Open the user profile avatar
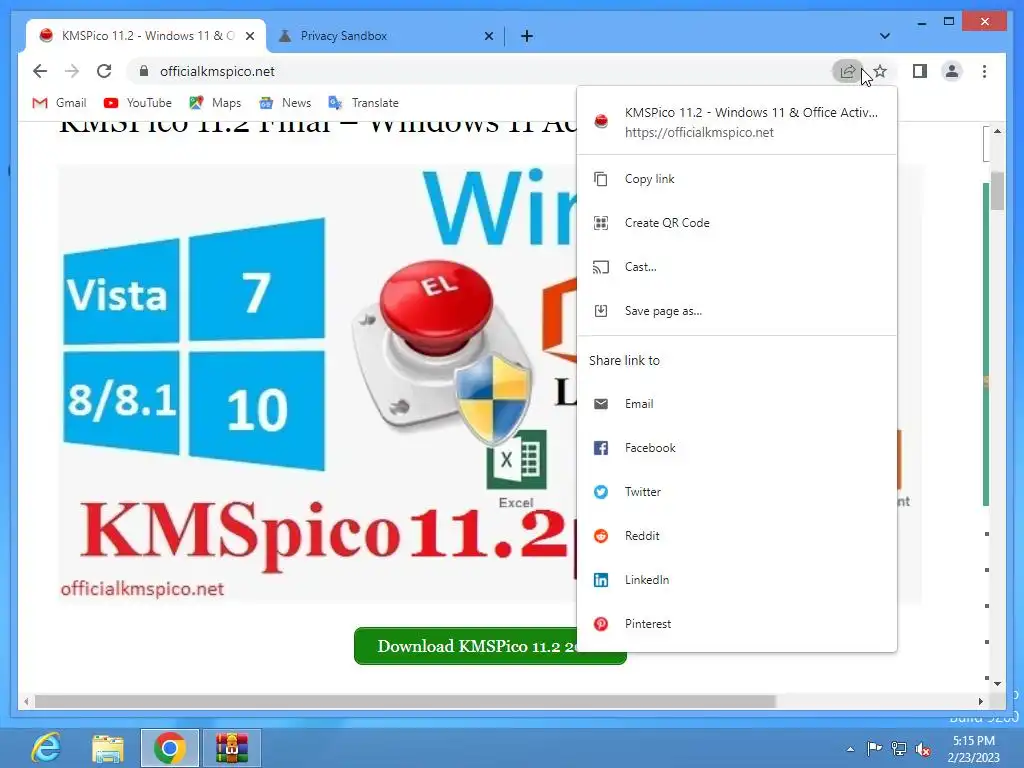Image resolution: width=1024 pixels, height=768 pixels. point(952,71)
